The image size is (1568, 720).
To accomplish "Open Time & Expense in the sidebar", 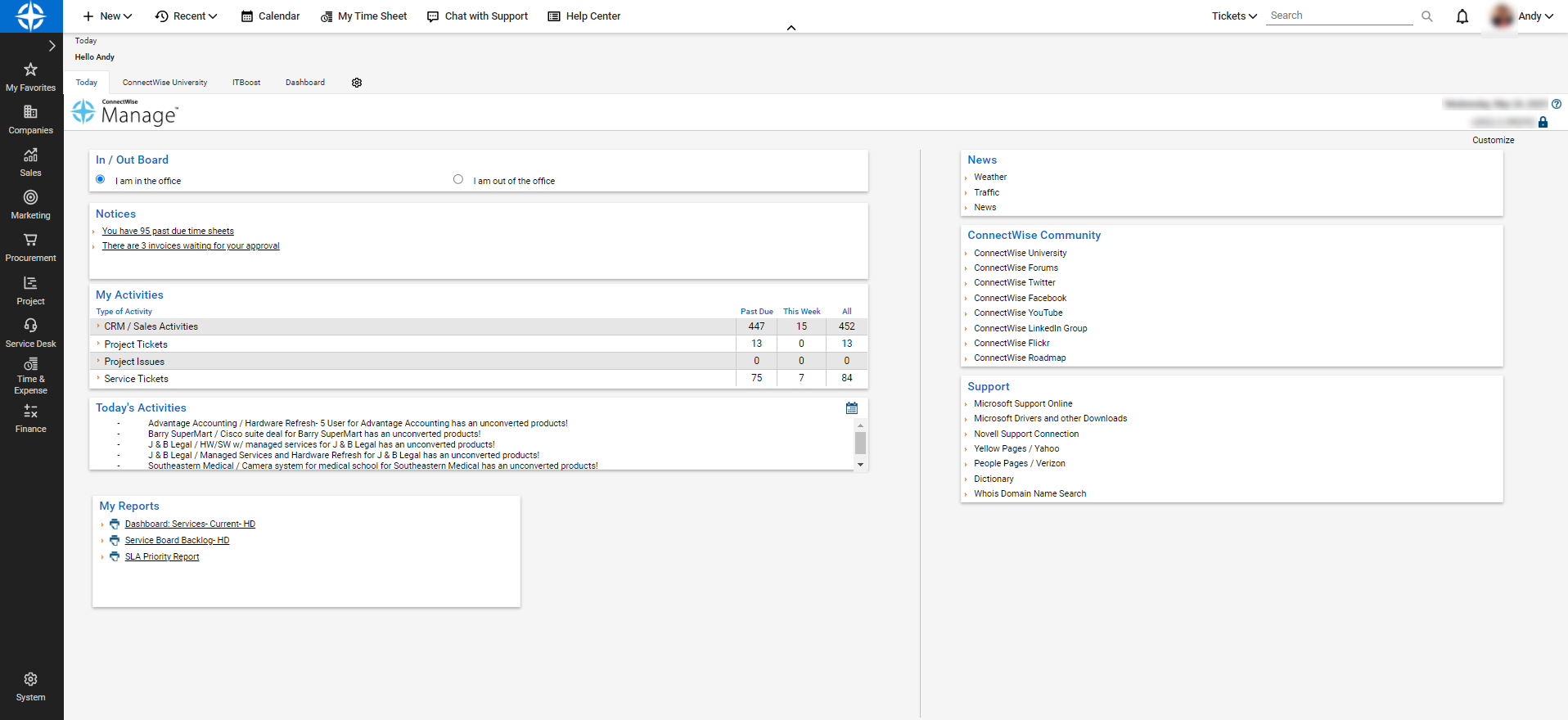I will 30,365.
